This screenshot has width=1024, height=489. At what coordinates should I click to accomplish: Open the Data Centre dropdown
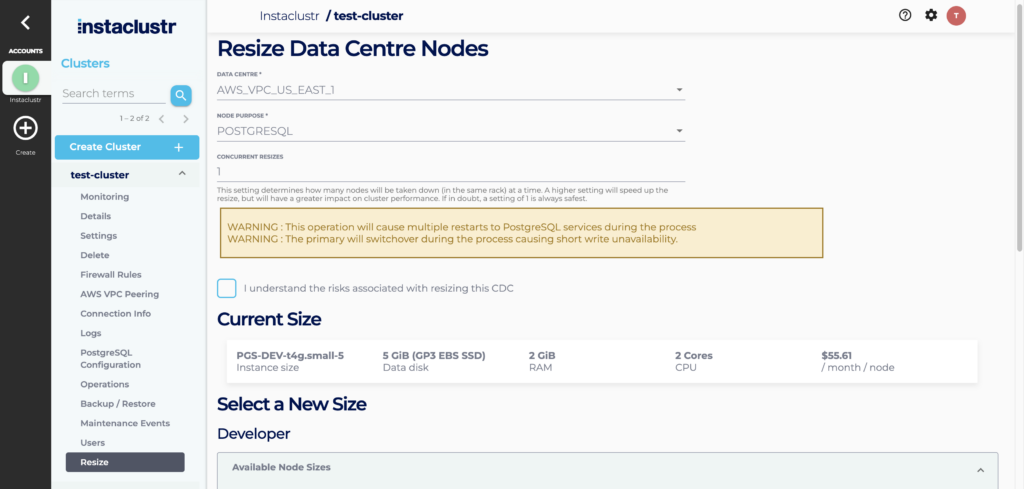450,90
